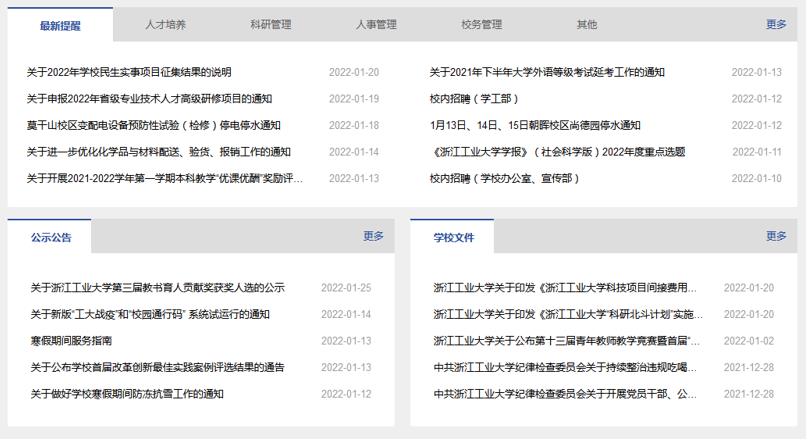Click 更多 in the 公示公告 panel
808x440 pixels.
373,236
